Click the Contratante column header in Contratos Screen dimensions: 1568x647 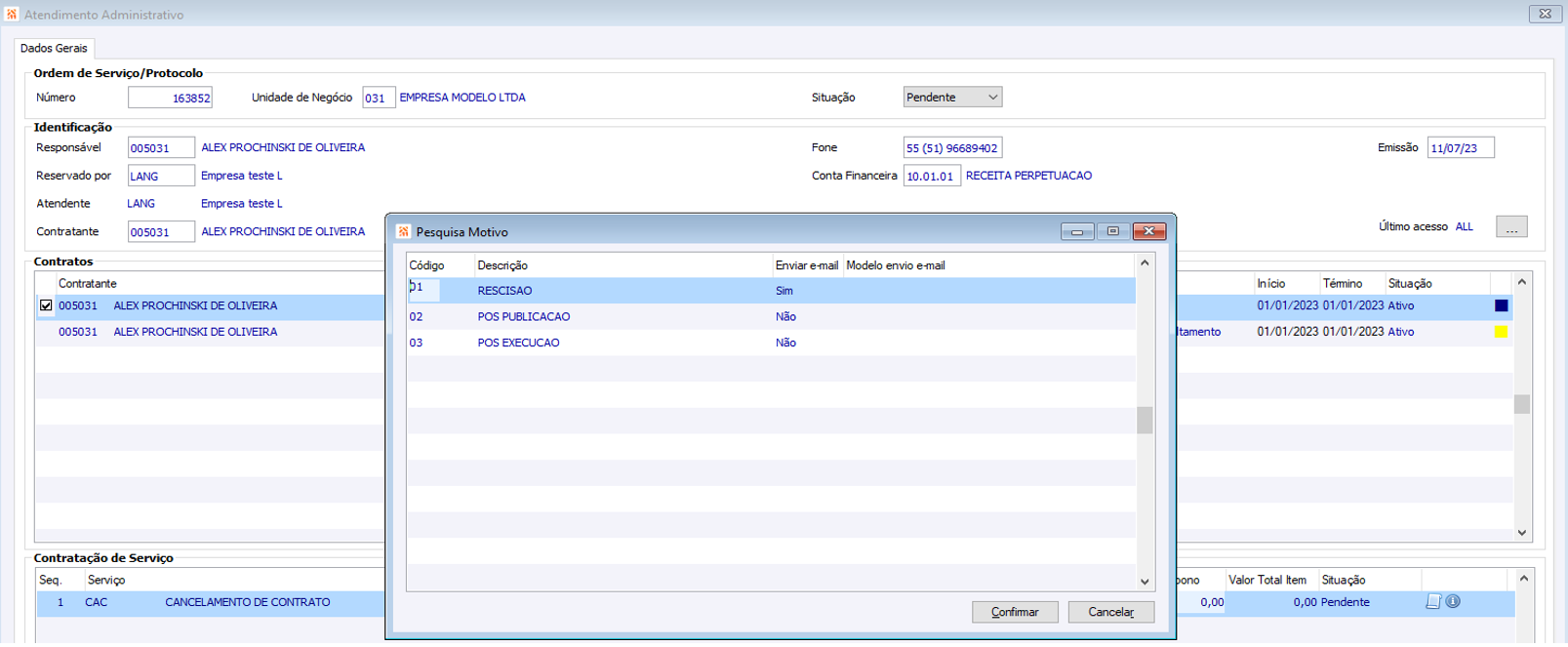click(87, 283)
